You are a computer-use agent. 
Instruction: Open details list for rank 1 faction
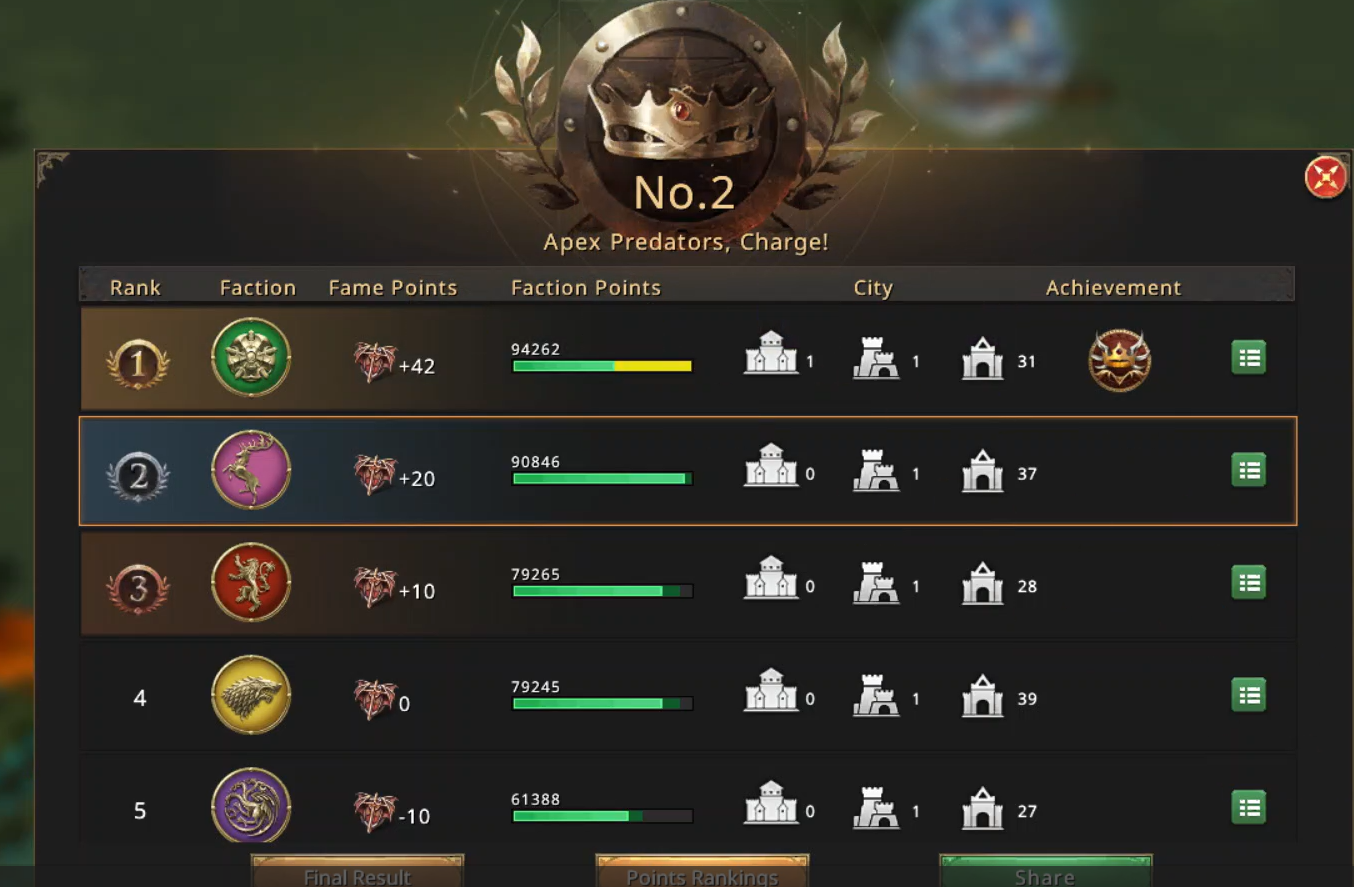pyautogui.click(x=1248, y=358)
